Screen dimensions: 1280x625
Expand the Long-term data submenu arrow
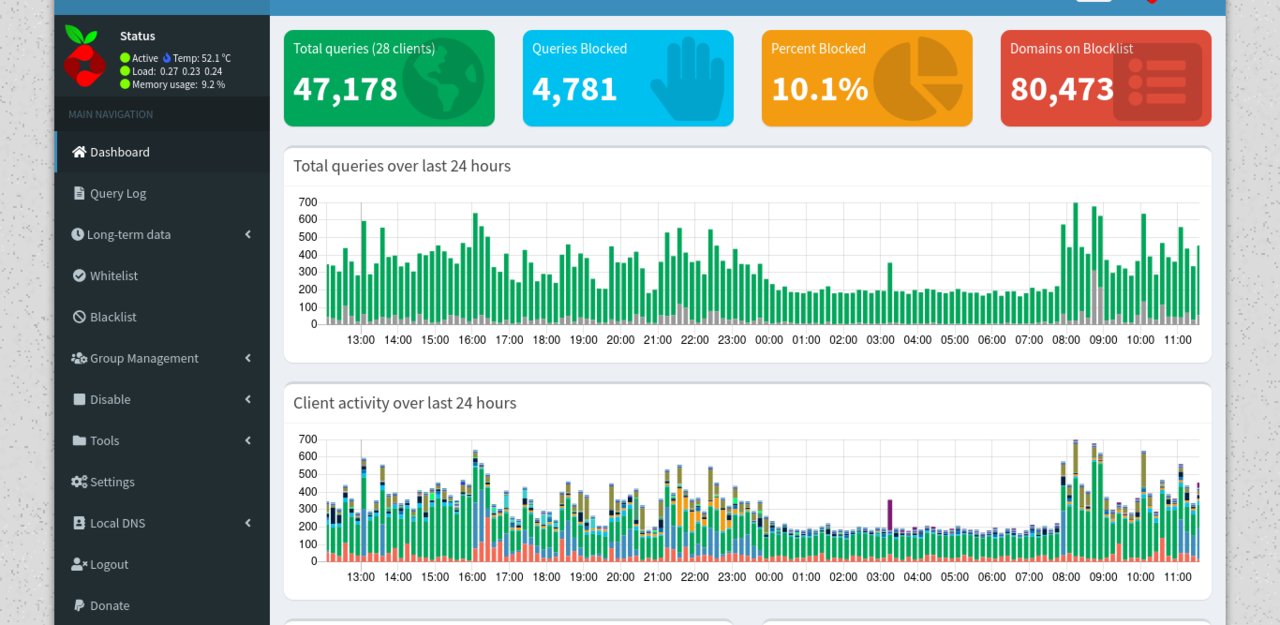[x=248, y=234]
